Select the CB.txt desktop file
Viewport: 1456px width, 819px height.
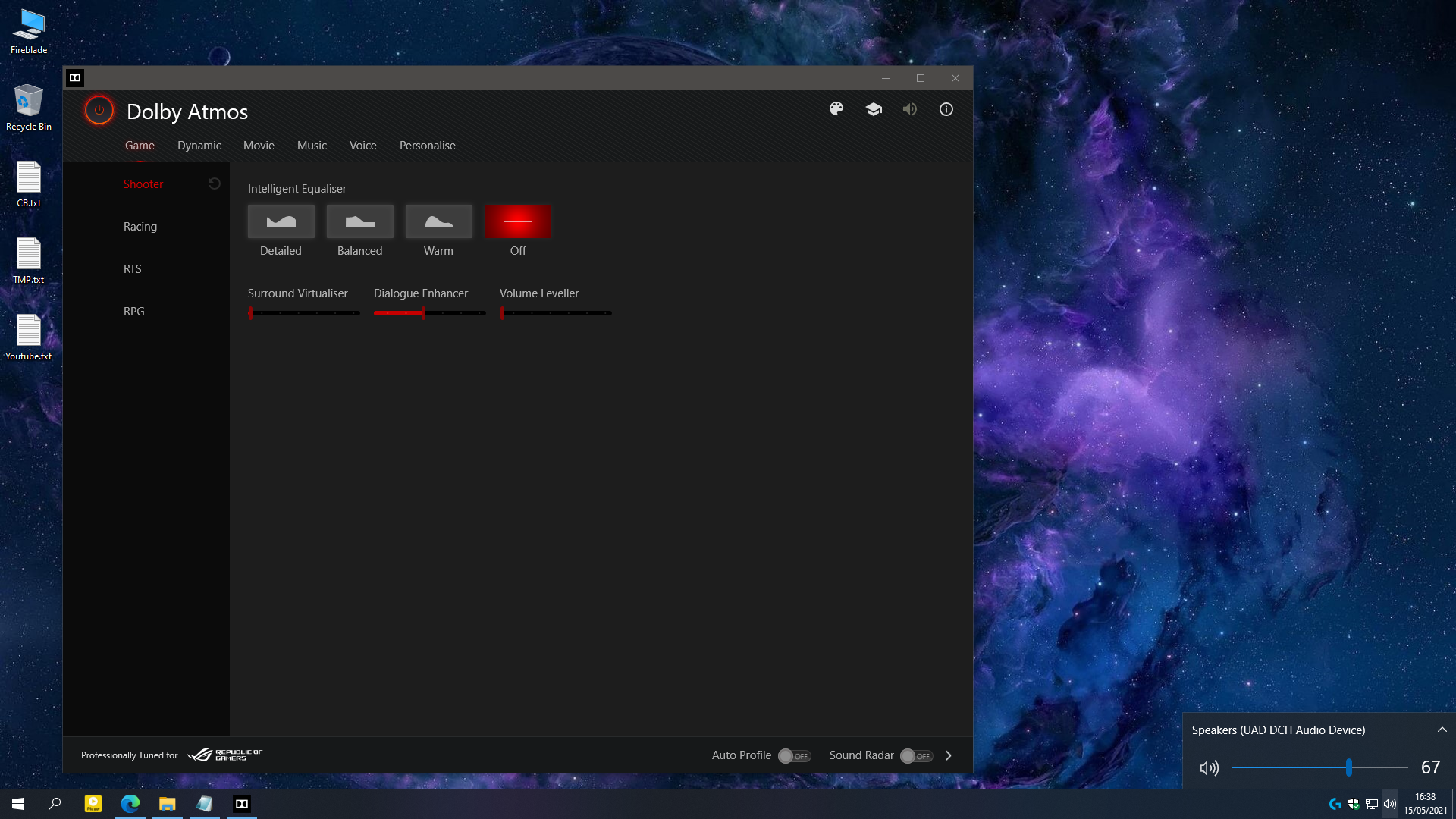point(29,184)
